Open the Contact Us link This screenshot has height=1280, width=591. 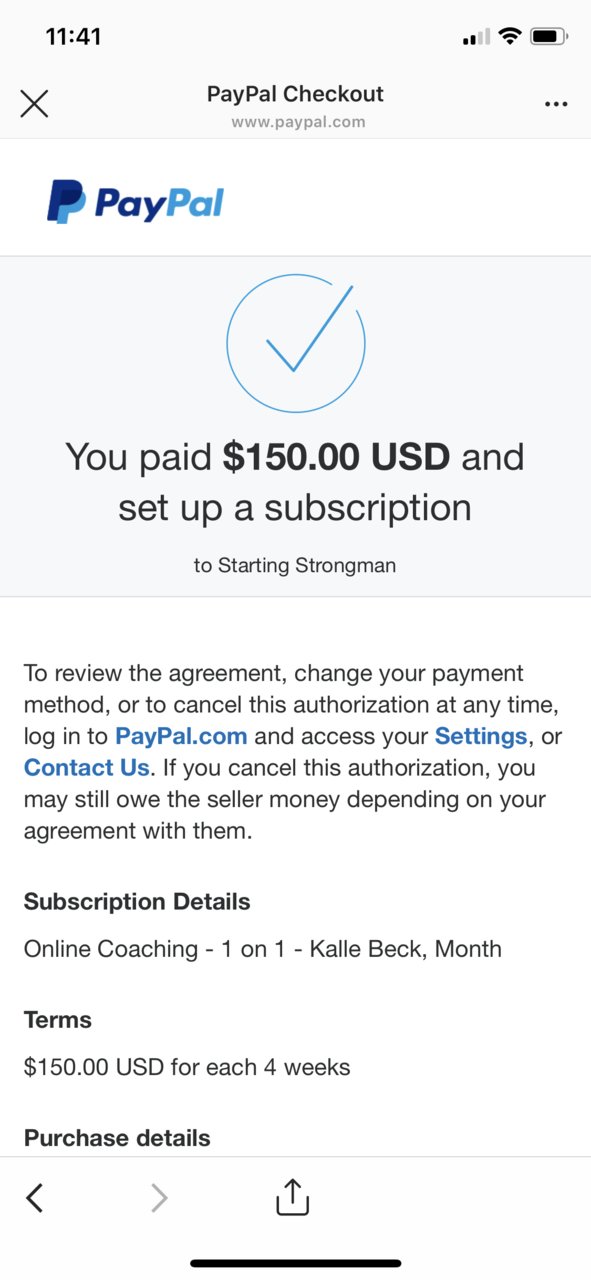tap(86, 768)
